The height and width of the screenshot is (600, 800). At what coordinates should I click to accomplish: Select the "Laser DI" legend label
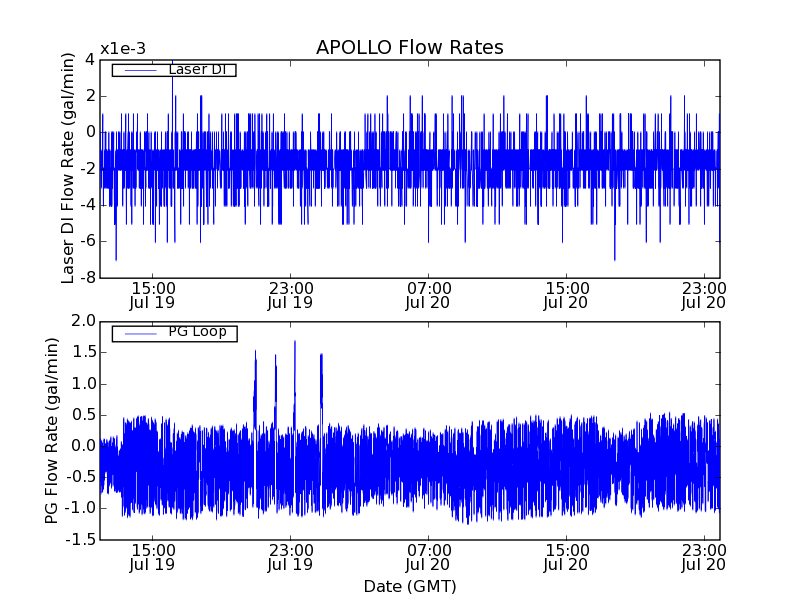point(197,69)
